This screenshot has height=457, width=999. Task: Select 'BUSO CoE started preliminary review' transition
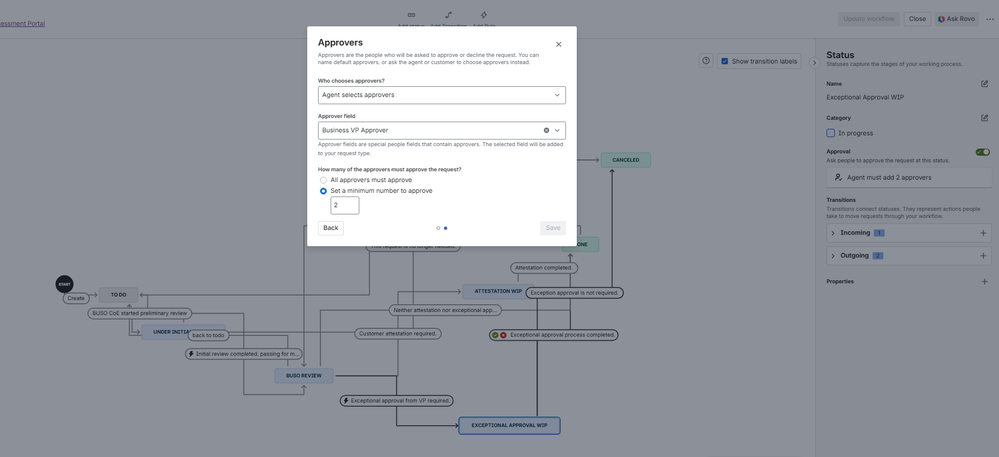click(140, 314)
